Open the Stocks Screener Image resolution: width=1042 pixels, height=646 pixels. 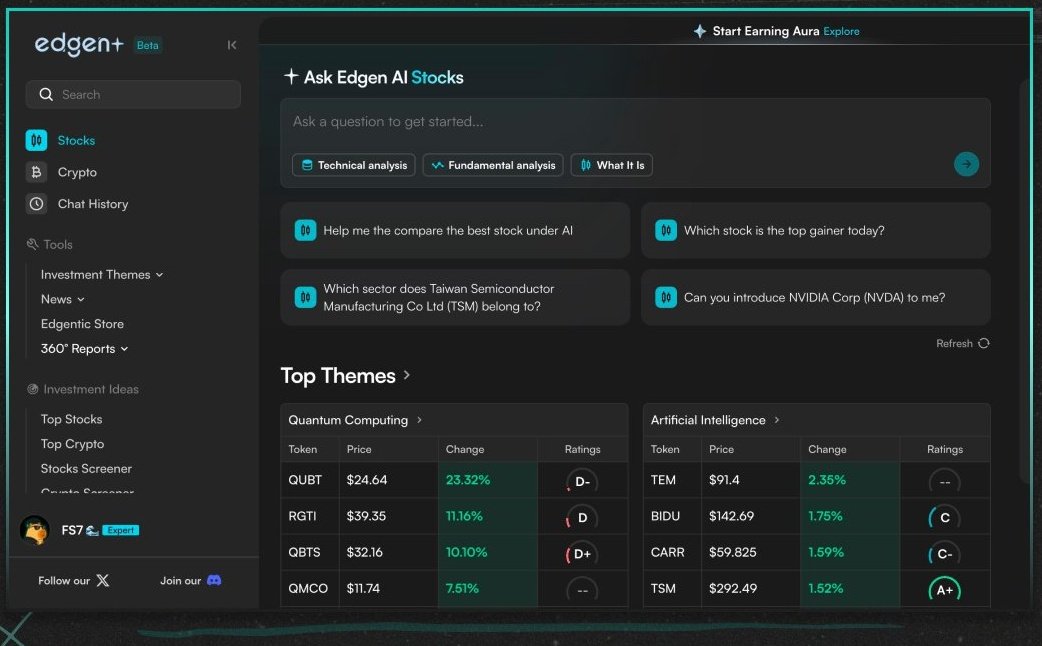(x=86, y=469)
